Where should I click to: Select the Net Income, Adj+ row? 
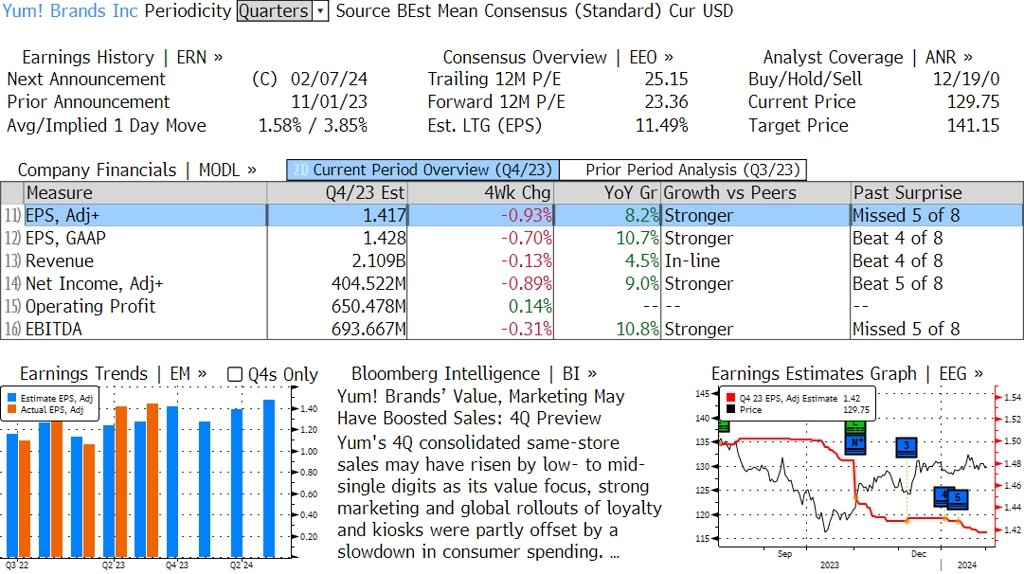512,284
